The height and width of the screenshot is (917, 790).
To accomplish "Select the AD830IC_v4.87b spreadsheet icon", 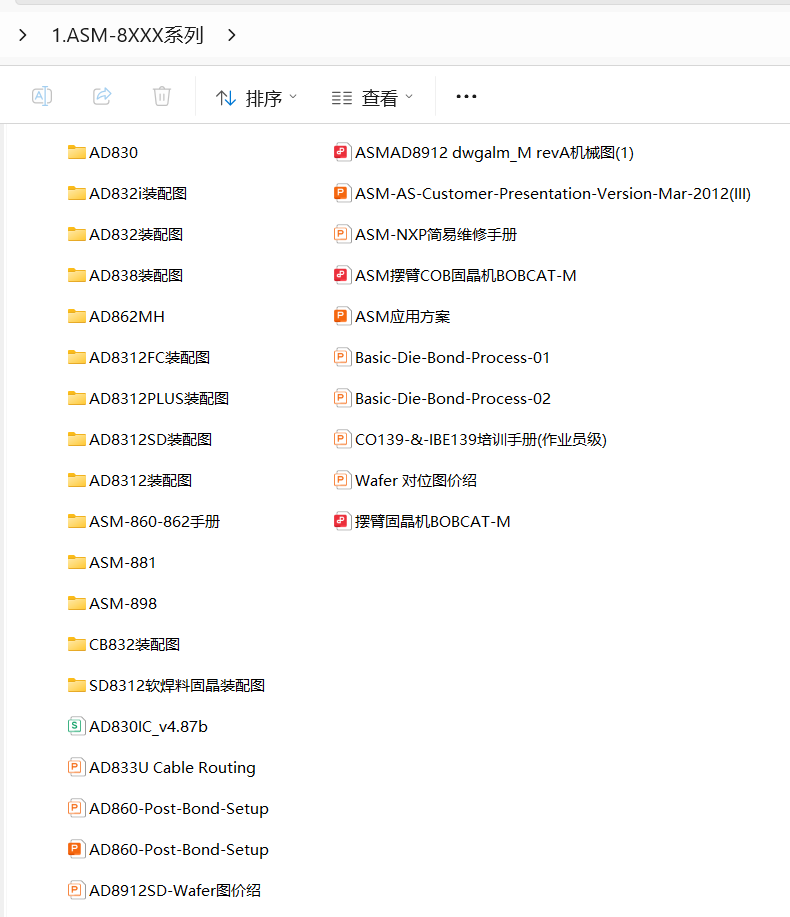I will (x=75, y=726).
